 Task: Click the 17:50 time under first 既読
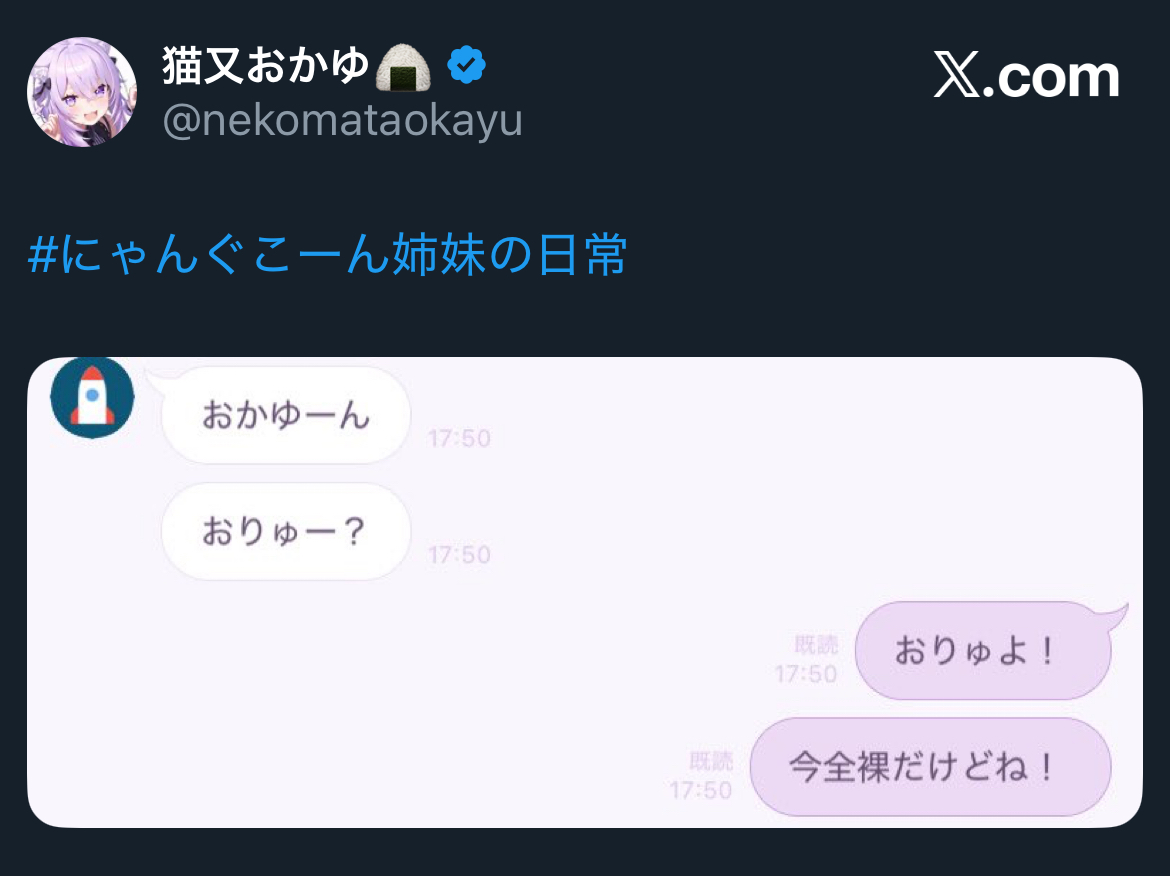[806, 674]
